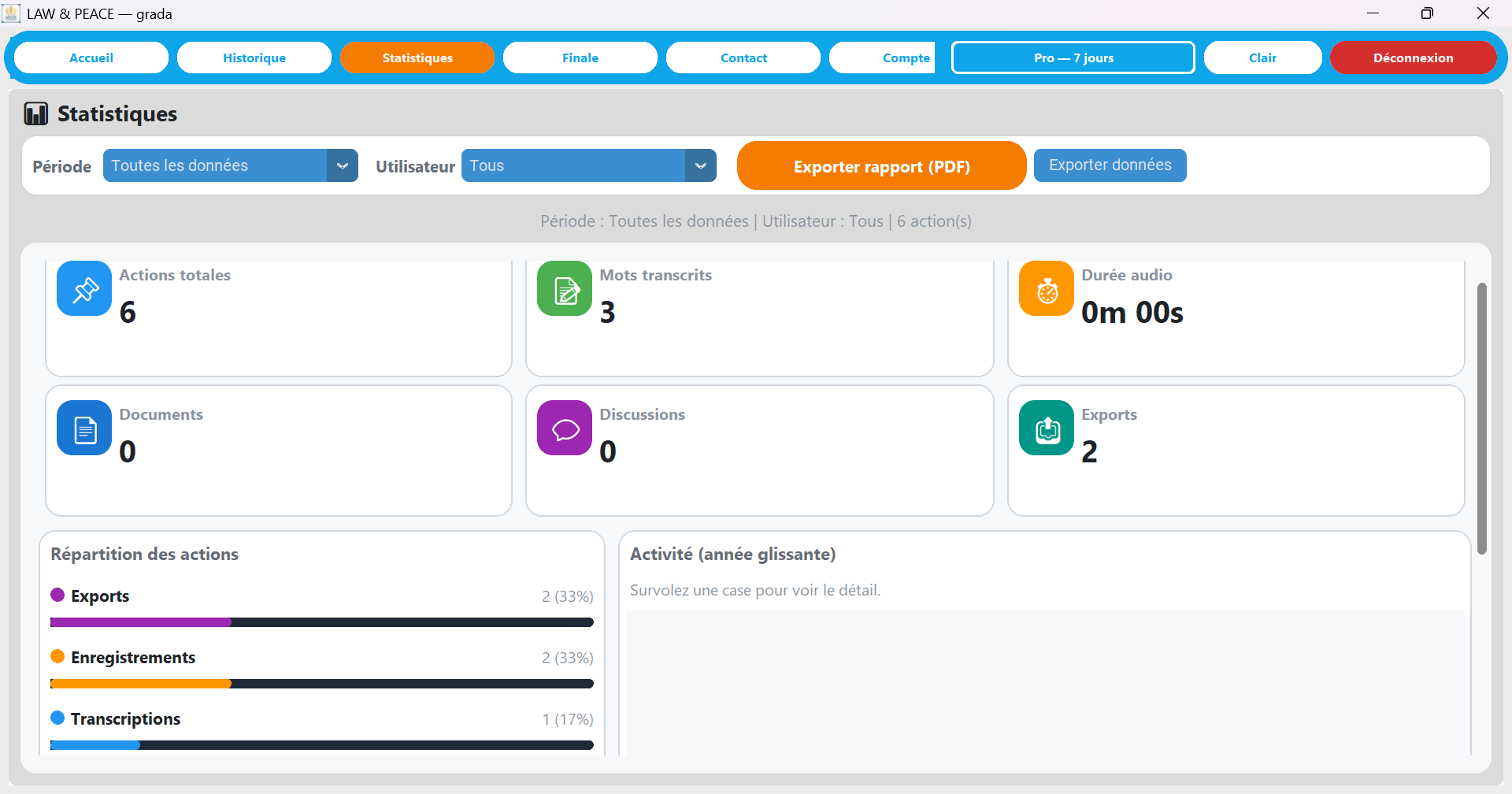Click the orange Enregistrements legend dot

pyautogui.click(x=57, y=656)
